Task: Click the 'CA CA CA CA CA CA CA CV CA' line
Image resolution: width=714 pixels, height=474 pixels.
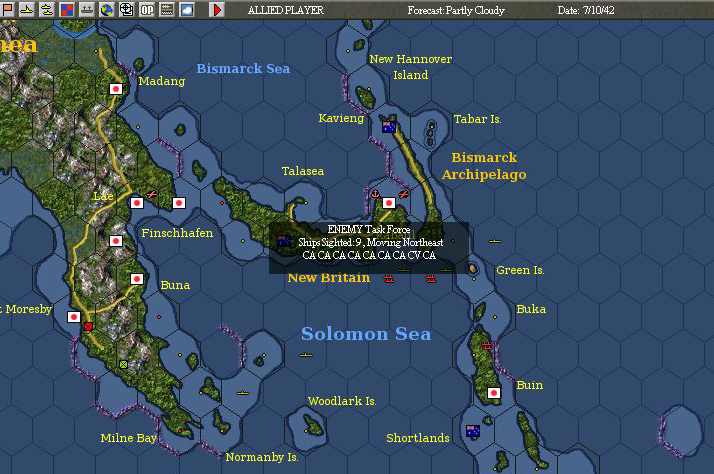Action: coord(369,255)
